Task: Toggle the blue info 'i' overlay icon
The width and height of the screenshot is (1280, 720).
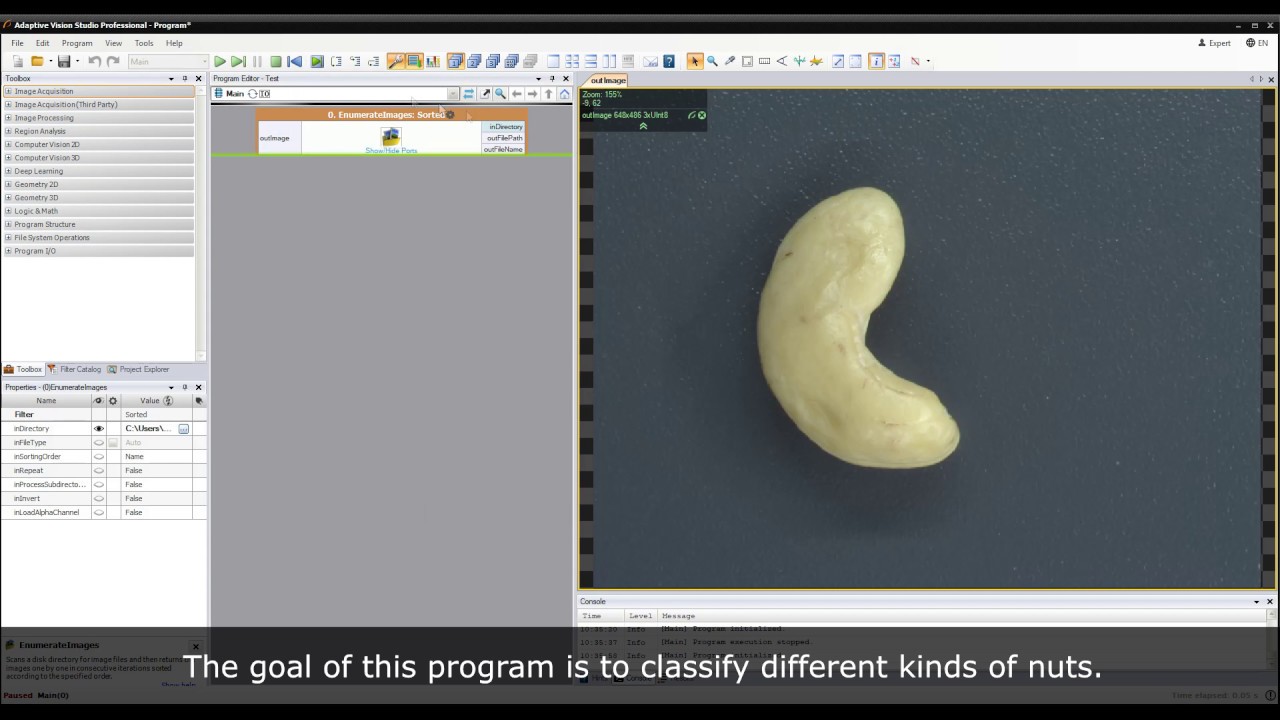Action: click(x=876, y=61)
